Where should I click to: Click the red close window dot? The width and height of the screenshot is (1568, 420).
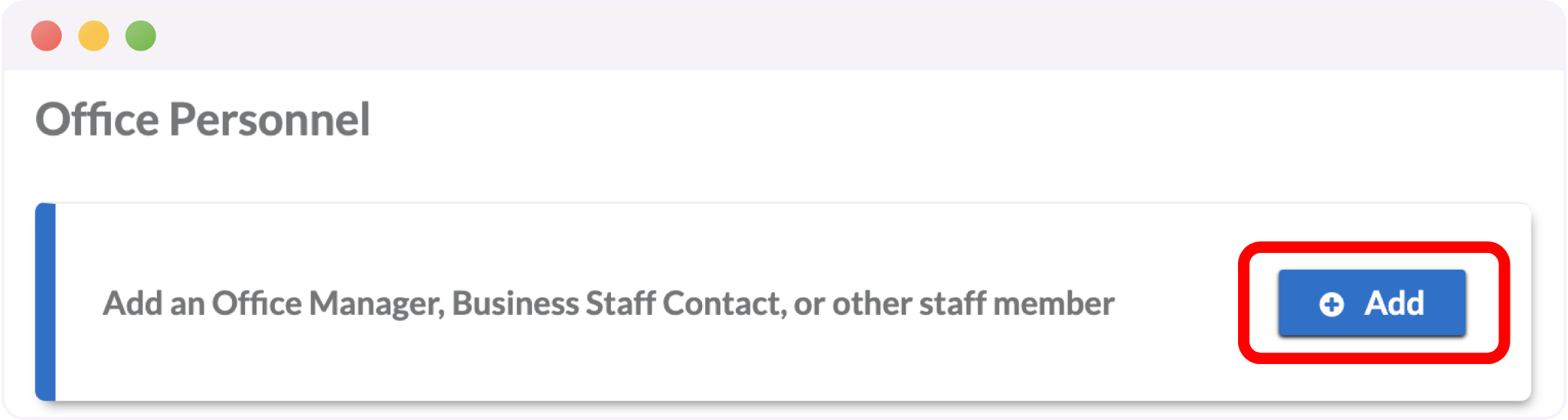point(47,36)
